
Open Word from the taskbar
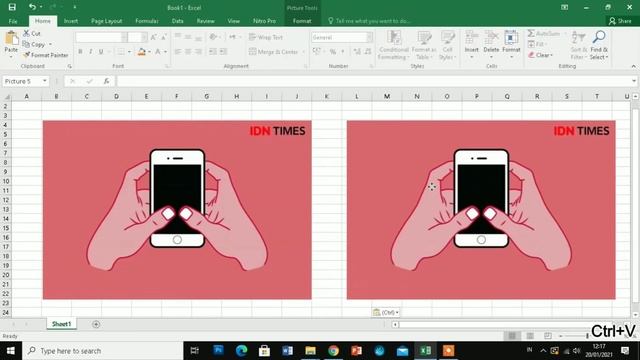287,351
